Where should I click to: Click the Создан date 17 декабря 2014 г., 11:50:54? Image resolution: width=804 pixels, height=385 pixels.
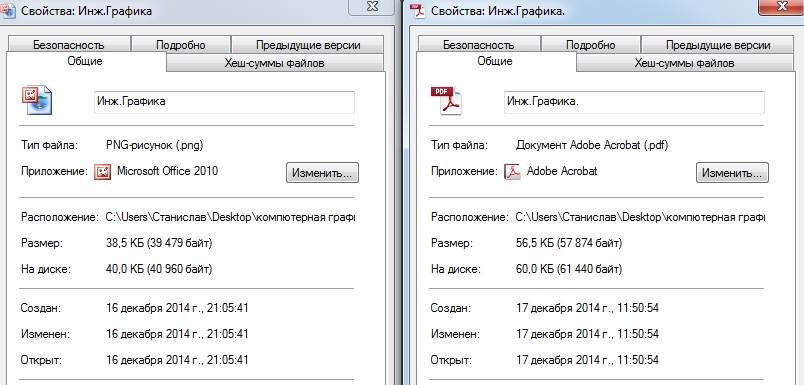tap(588, 308)
